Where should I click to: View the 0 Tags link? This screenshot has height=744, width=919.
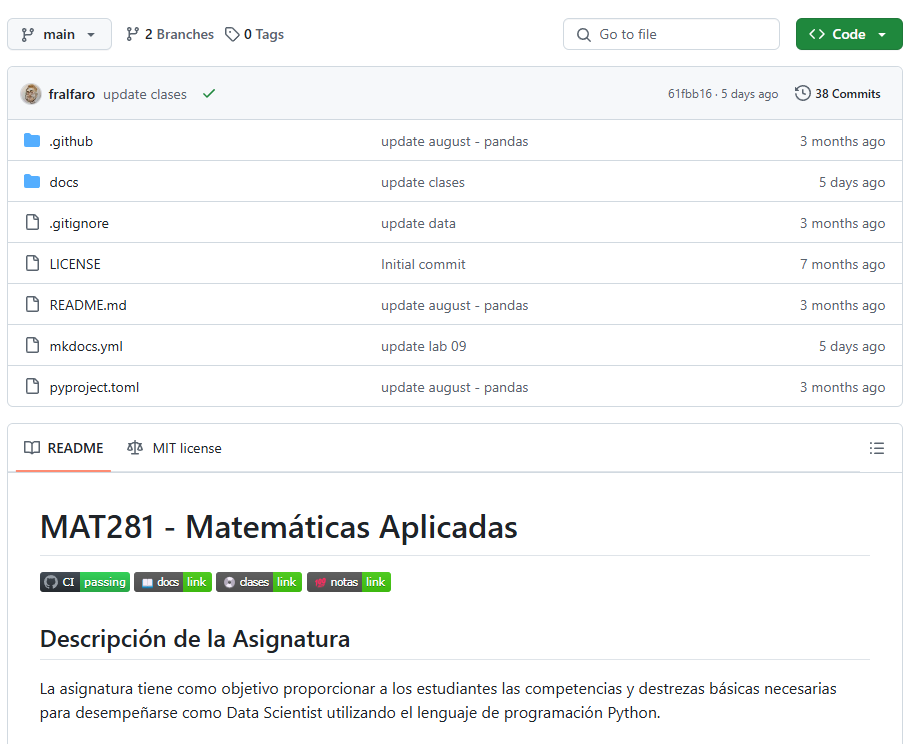[x=255, y=34]
